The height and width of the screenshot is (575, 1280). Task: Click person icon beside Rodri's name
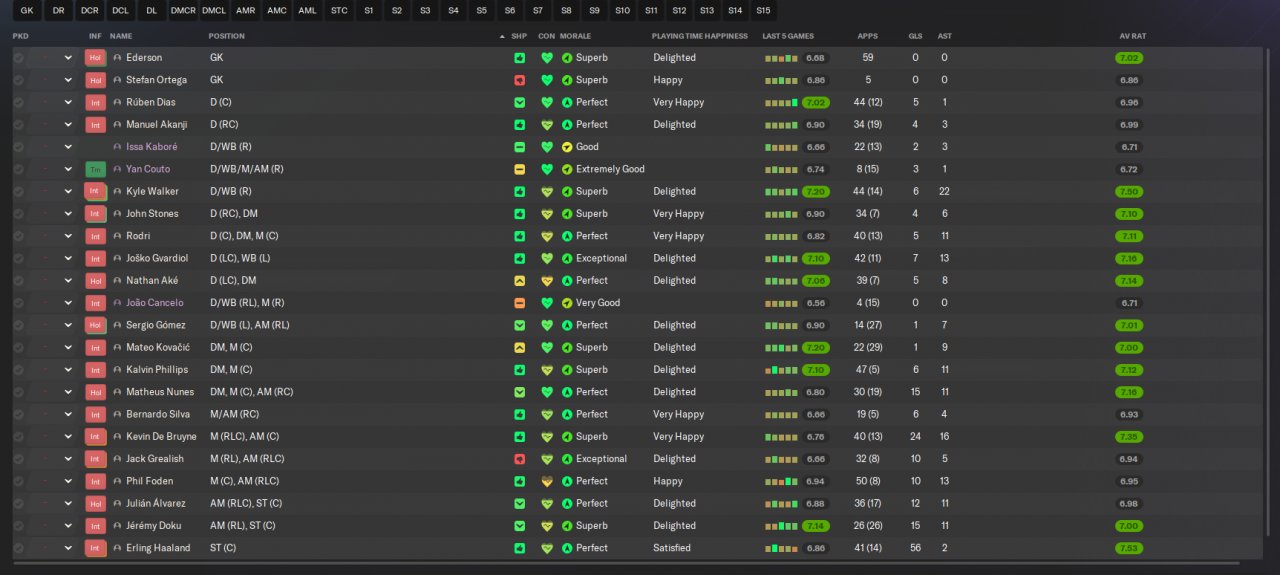tap(117, 236)
